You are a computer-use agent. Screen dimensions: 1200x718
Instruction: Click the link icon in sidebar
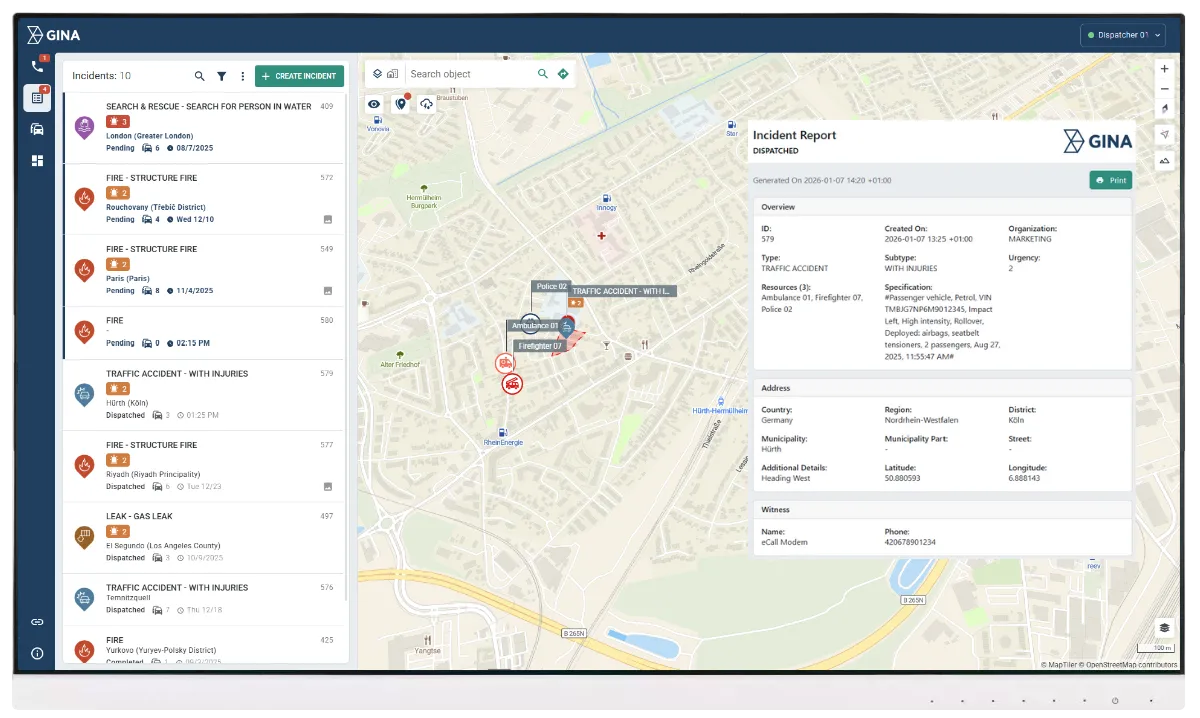coord(37,622)
